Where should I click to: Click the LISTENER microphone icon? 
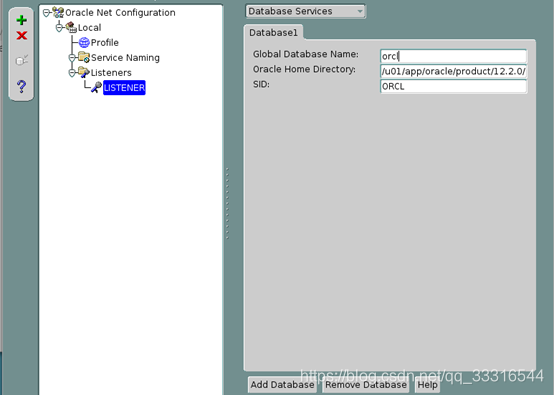pyautogui.click(x=96, y=87)
